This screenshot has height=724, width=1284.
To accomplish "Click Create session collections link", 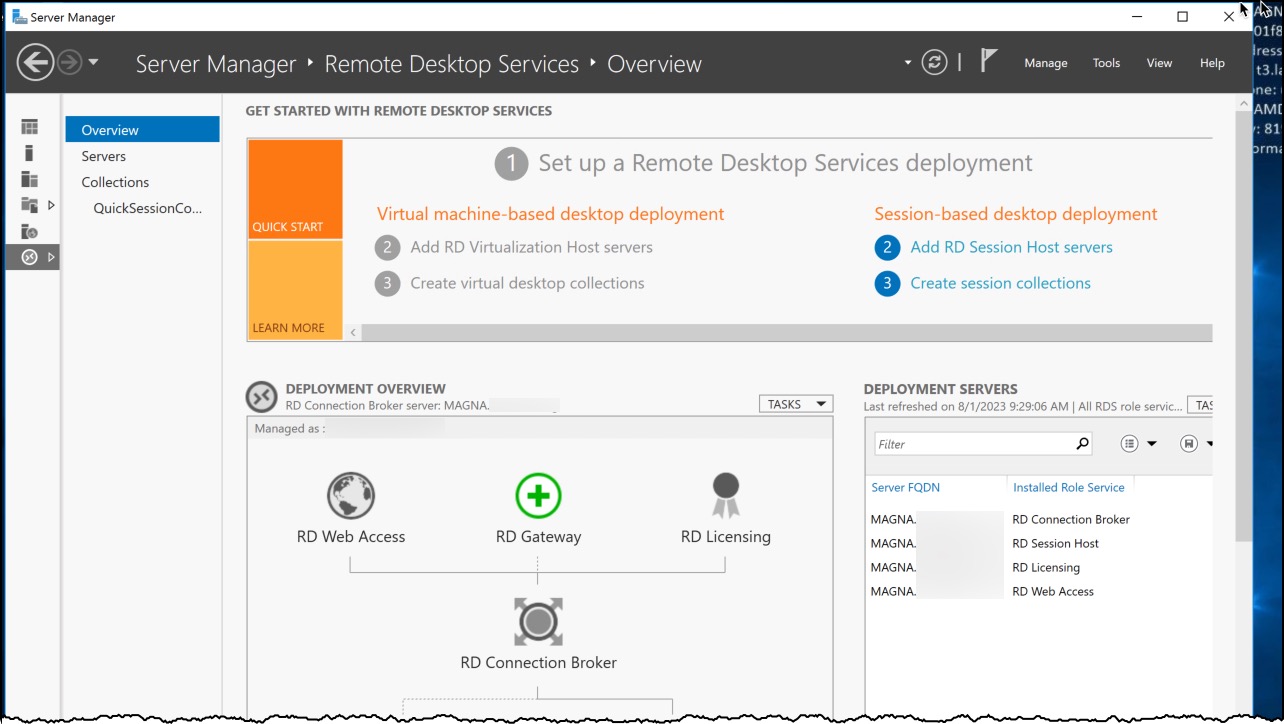I will [999, 283].
